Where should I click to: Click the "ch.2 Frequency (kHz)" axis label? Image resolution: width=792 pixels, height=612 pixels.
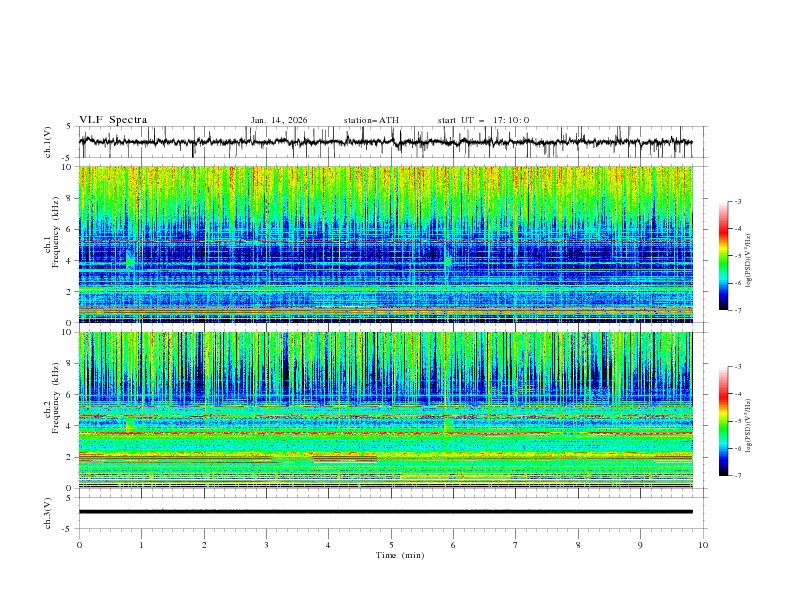[x=52, y=397]
